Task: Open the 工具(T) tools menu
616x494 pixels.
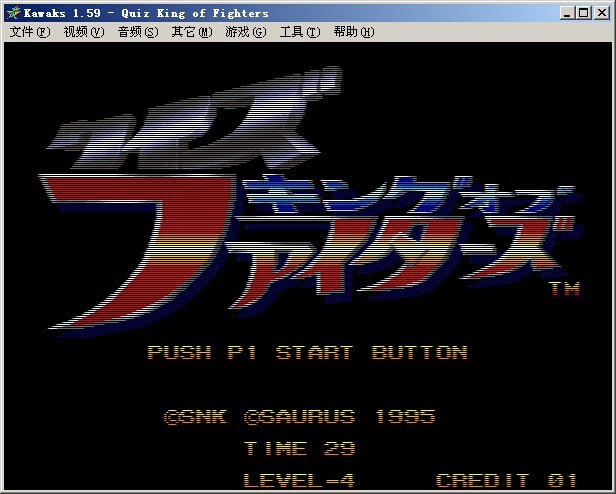Action: click(300, 32)
